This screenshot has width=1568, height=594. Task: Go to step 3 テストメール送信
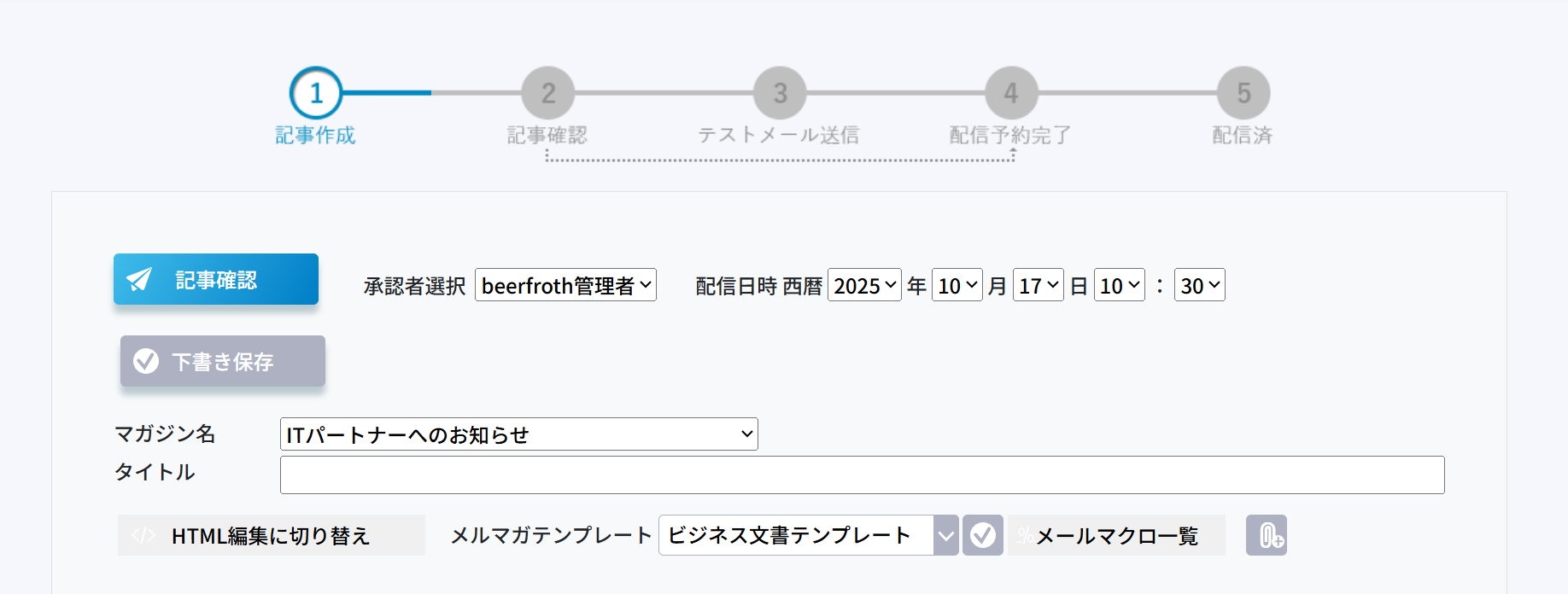(x=779, y=93)
